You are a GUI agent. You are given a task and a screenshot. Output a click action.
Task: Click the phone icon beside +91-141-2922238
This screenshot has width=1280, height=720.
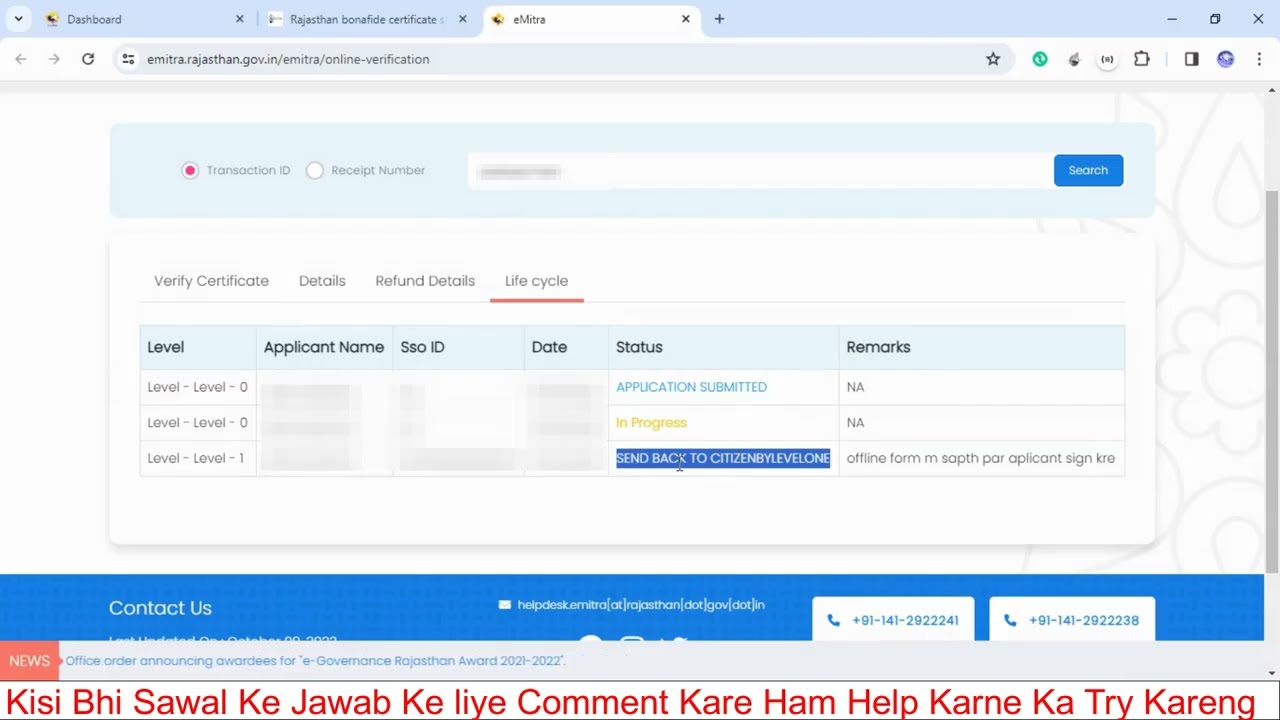1010,621
